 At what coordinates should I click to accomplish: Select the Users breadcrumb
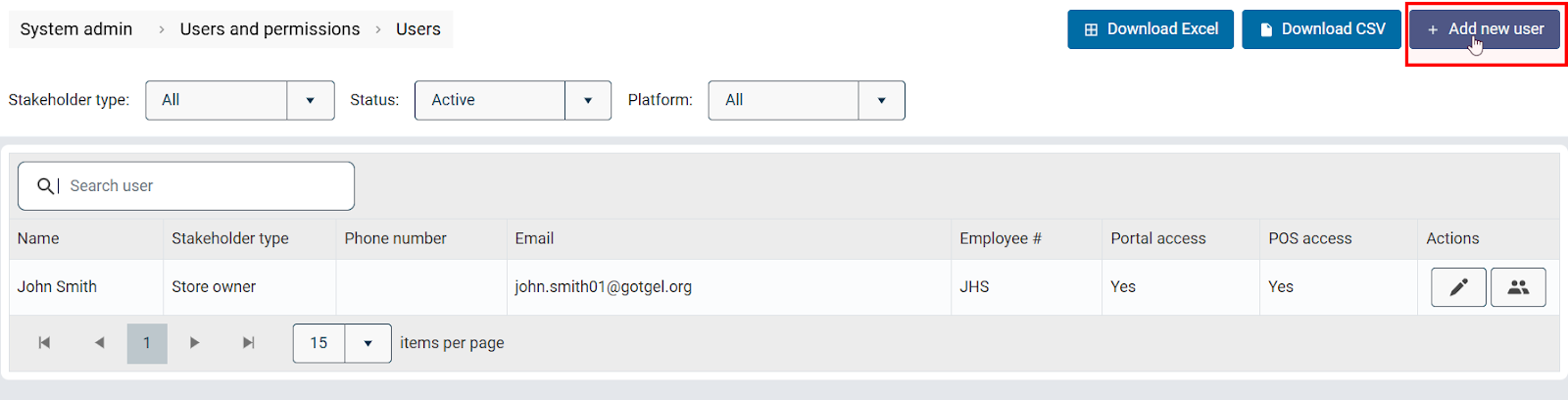418,29
